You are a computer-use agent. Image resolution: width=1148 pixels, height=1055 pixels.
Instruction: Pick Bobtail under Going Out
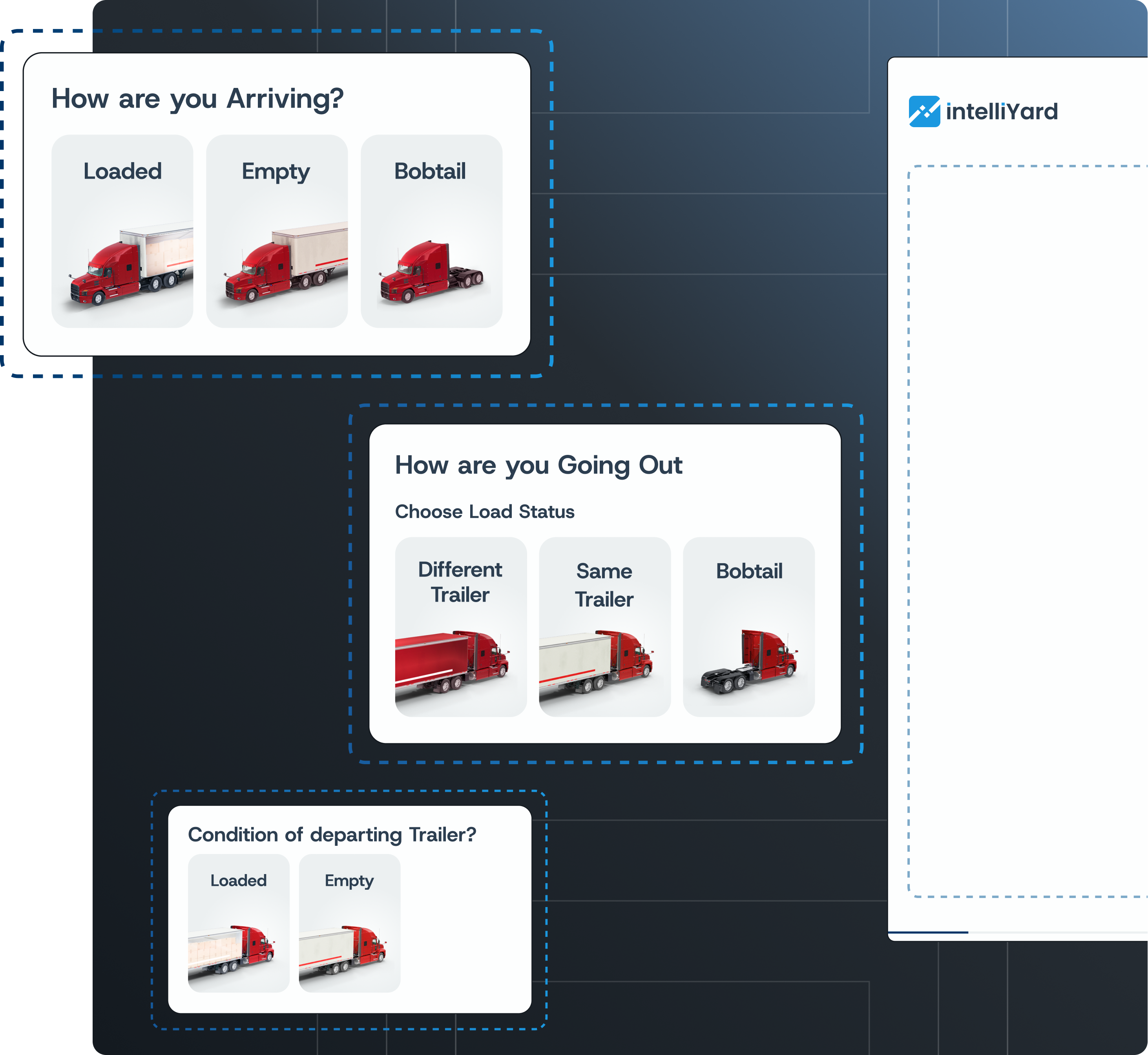(749, 571)
